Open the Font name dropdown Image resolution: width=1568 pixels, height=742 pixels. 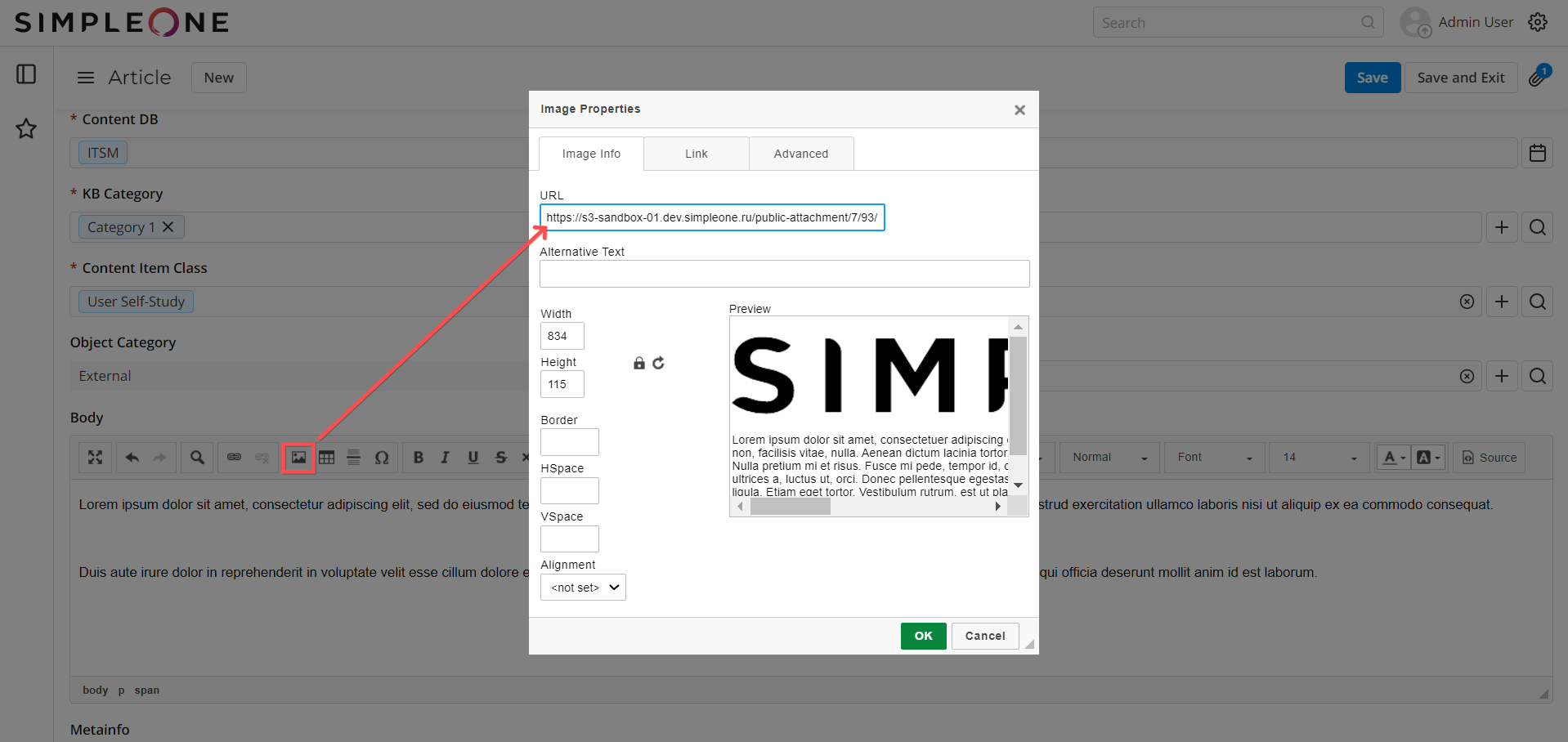[x=1214, y=458]
